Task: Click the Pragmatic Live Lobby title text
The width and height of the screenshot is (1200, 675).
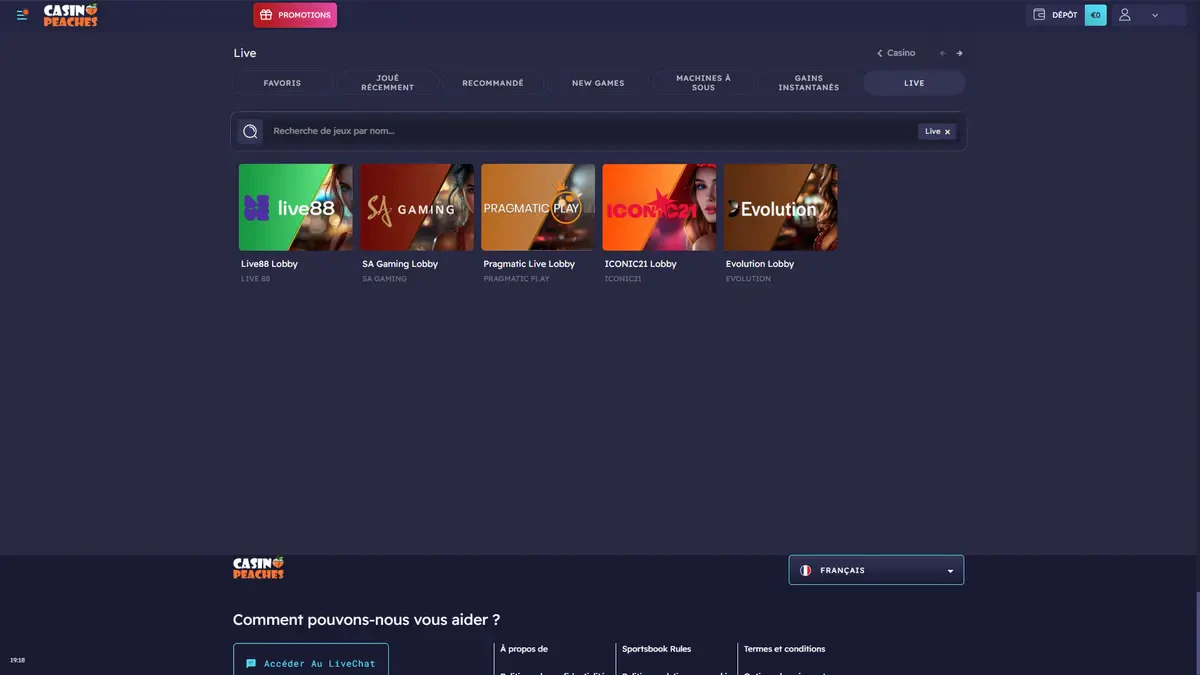Action: pyautogui.click(x=529, y=264)
